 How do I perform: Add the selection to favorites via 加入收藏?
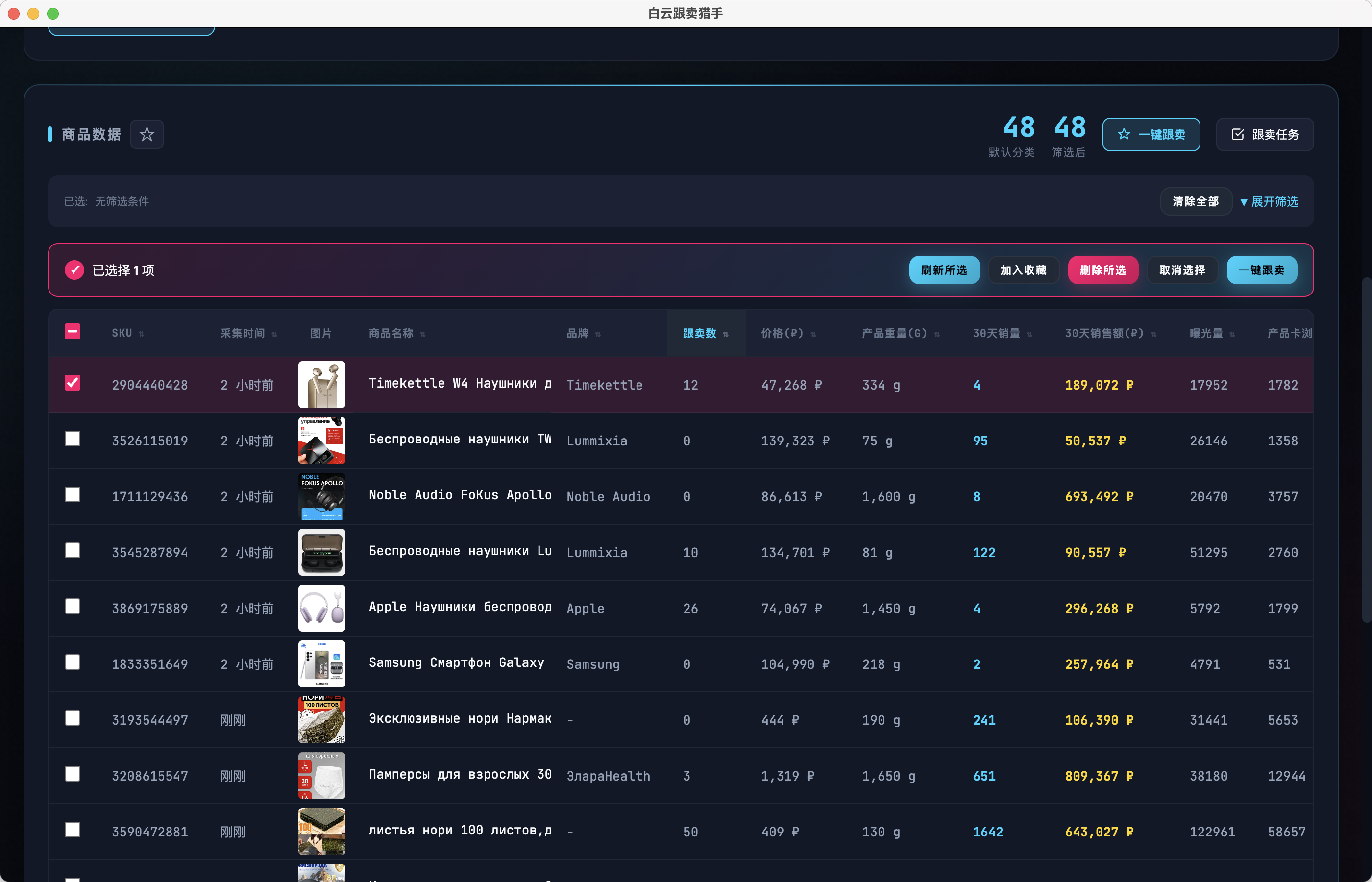click(x=1024, y=270)
